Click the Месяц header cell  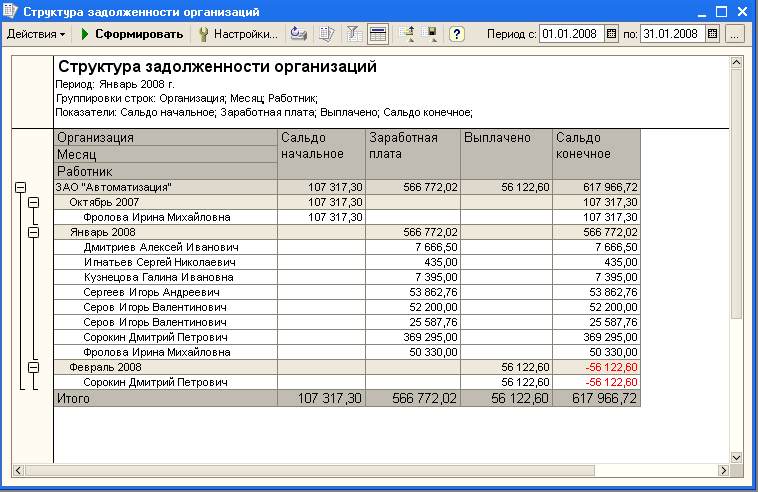165,154
